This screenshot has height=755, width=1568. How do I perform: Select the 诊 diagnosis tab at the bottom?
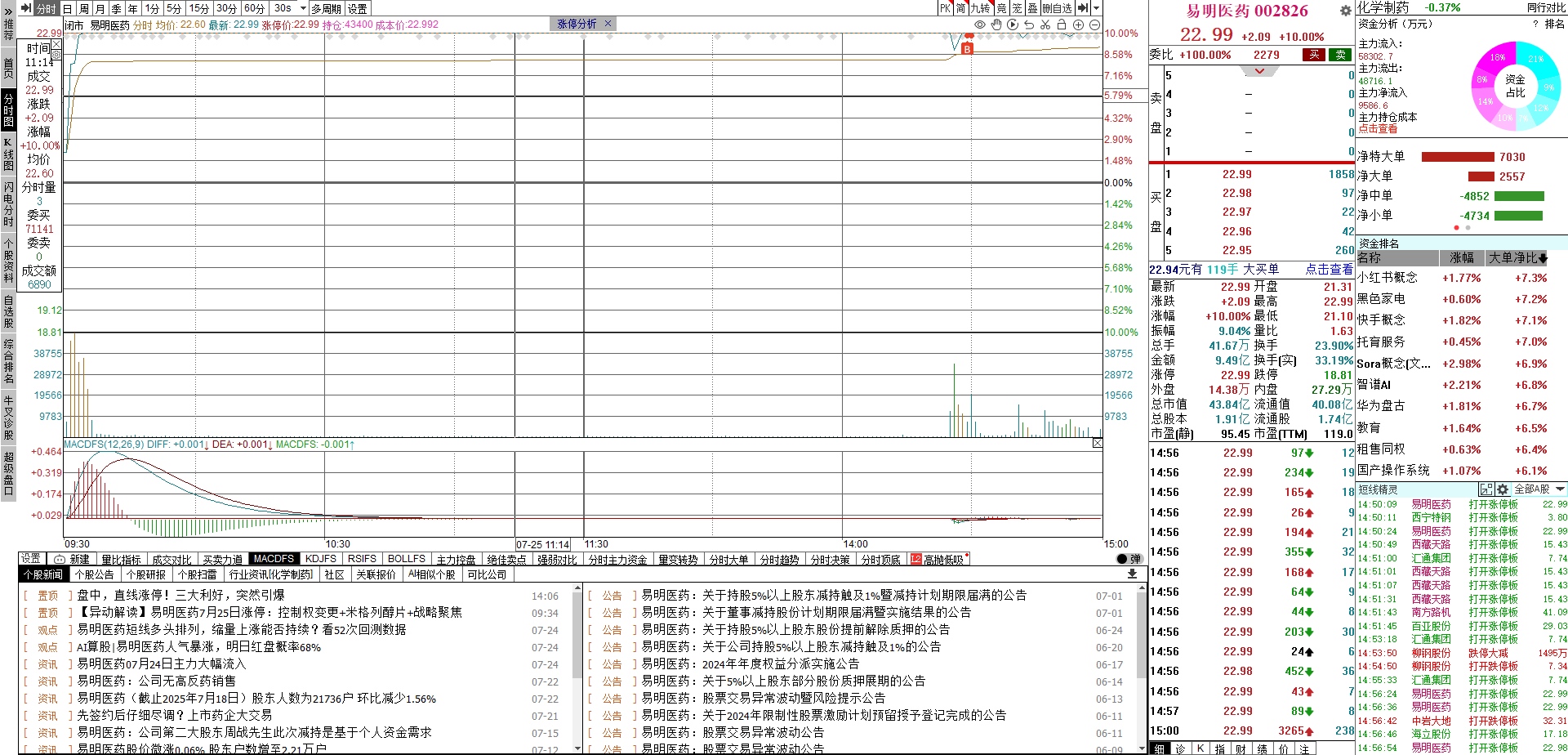click(1180, 748)
